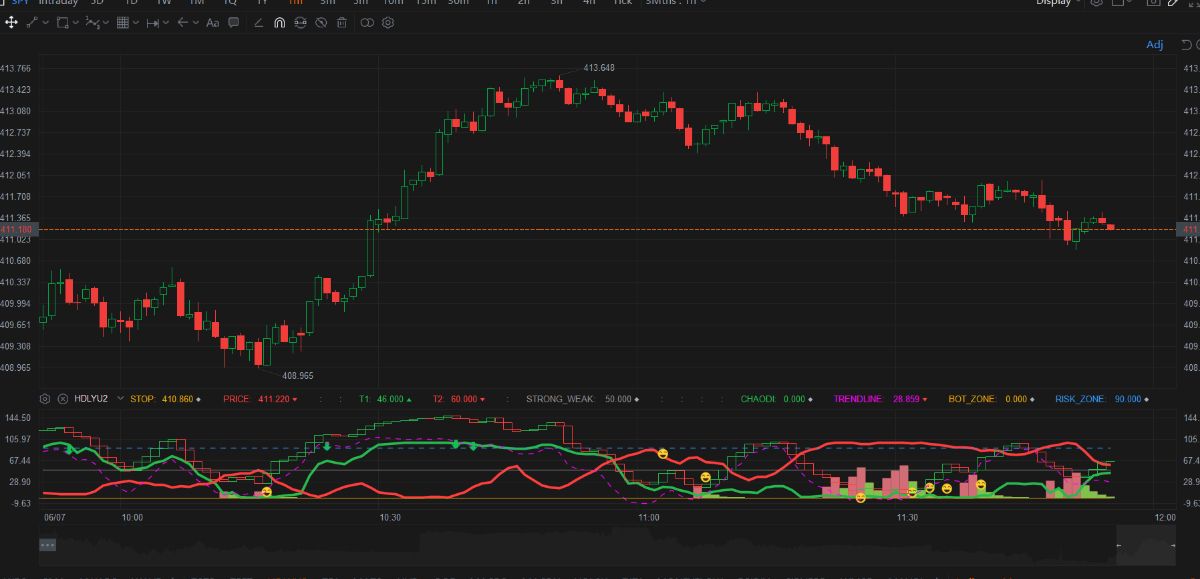Toggle the overlapping circles overlay icon
The height and width of the screenshot is (579, 1200).
coord(366,22)
